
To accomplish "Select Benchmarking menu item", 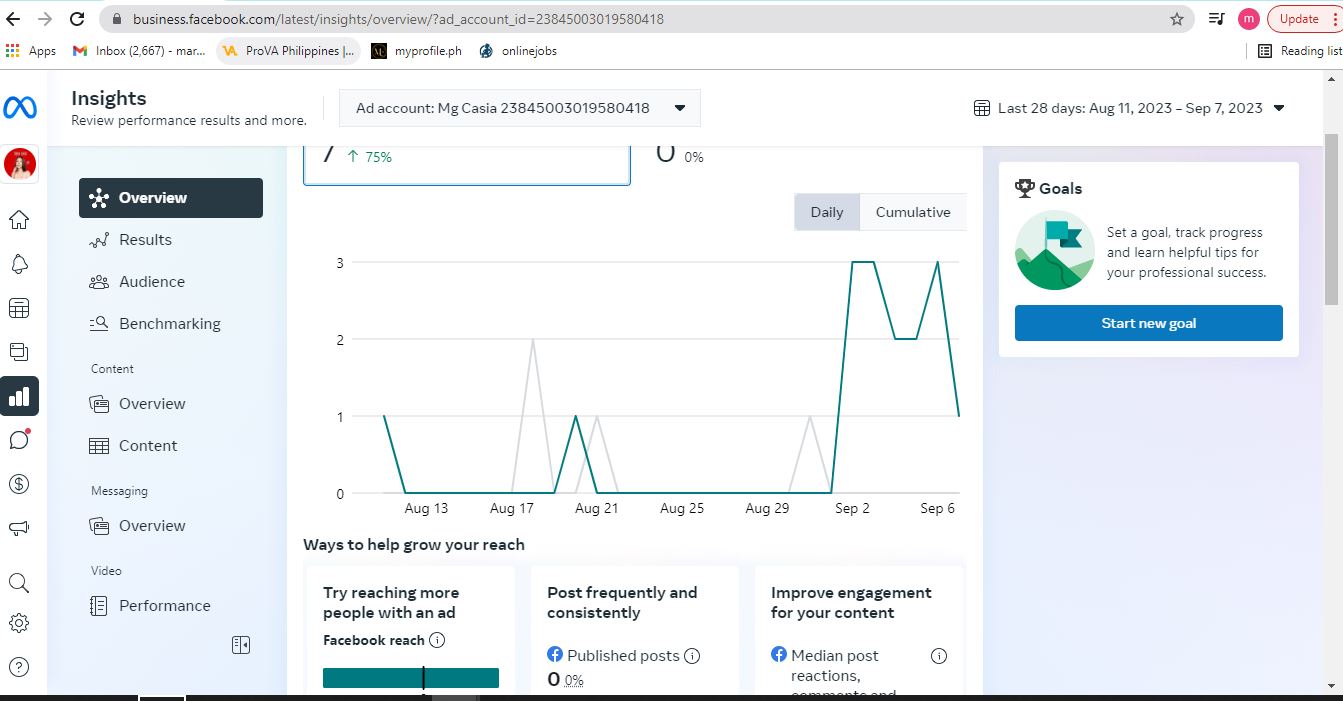I will tap(169, 324).
